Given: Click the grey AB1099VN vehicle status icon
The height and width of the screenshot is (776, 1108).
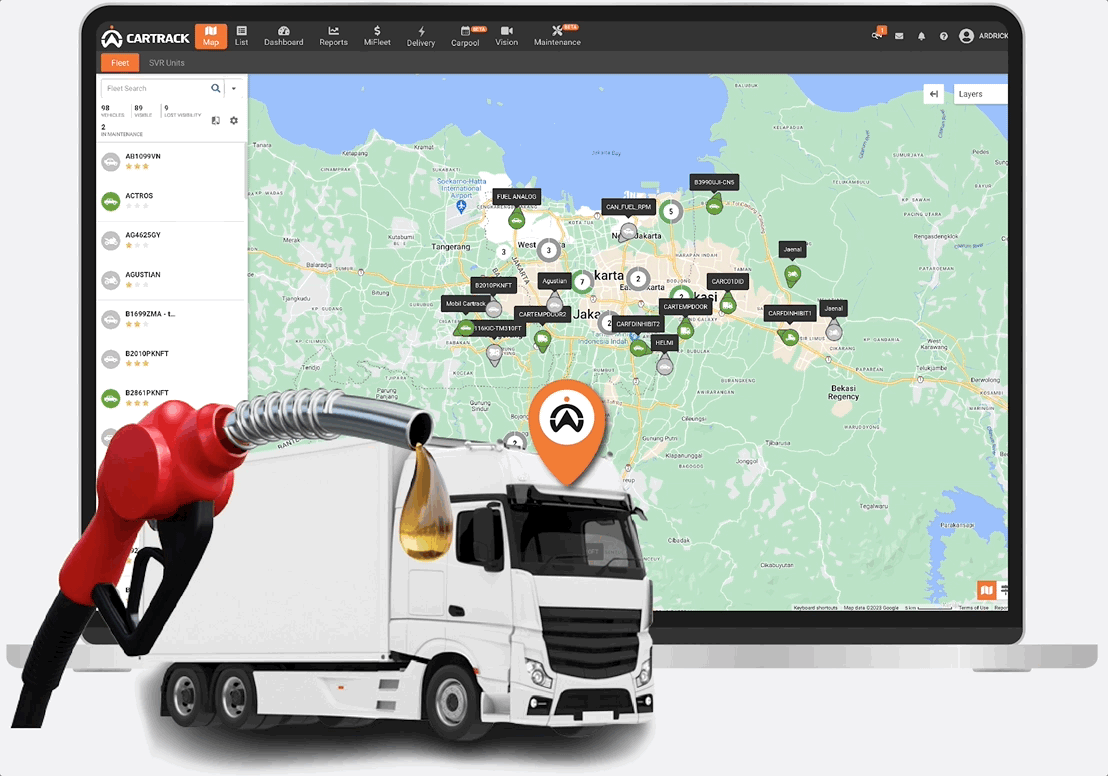Looking at the screenshot, I should 110,162.
